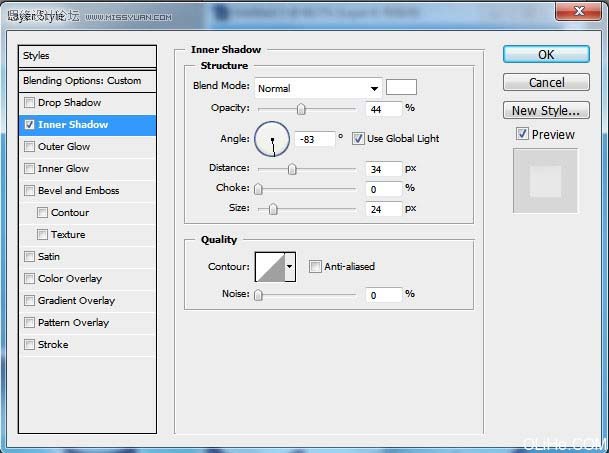Viewport: 609px width, 453px height.
Task: Enable the Pattern Overlay checkbox
Action: [x=29, y=322]
